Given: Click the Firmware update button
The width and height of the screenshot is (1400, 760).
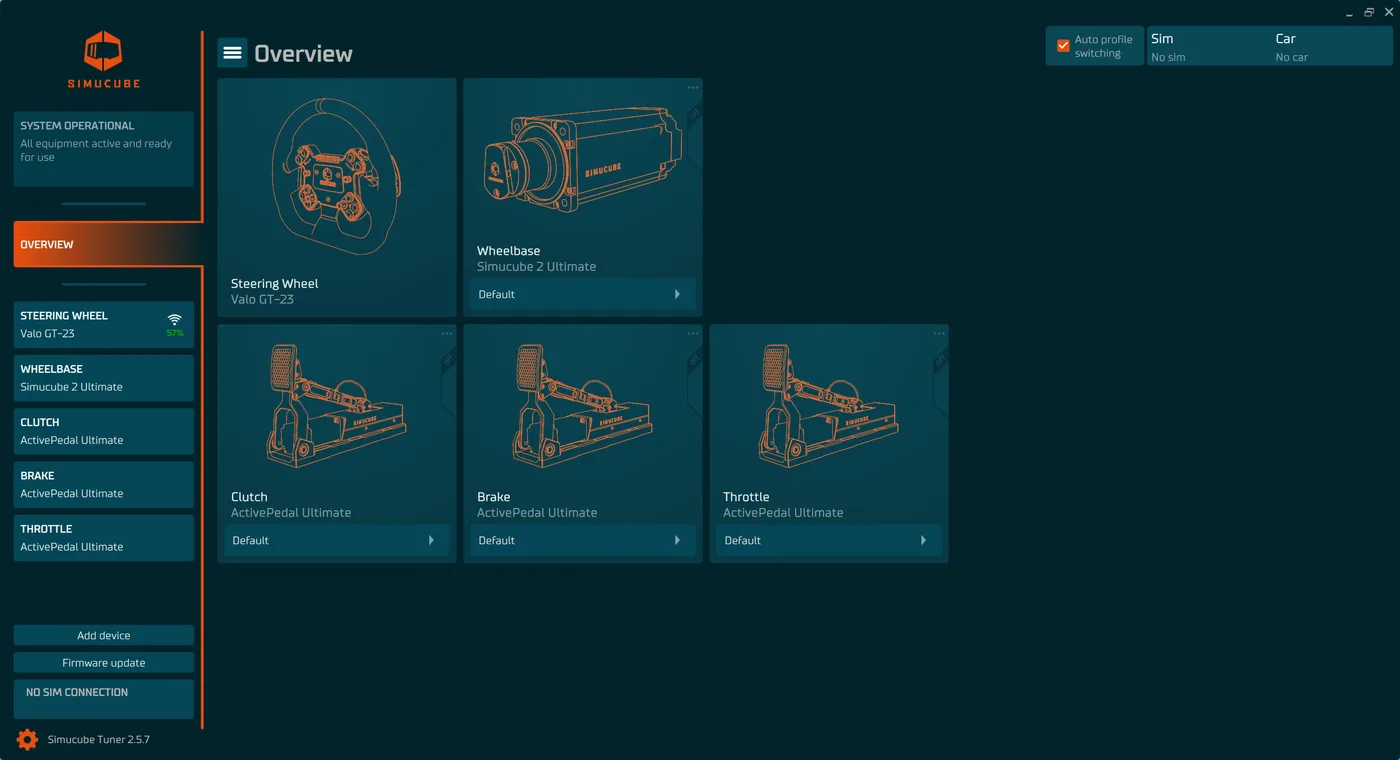Looking at the screenshot, I should pyautogui.click(x=104, y=663).
